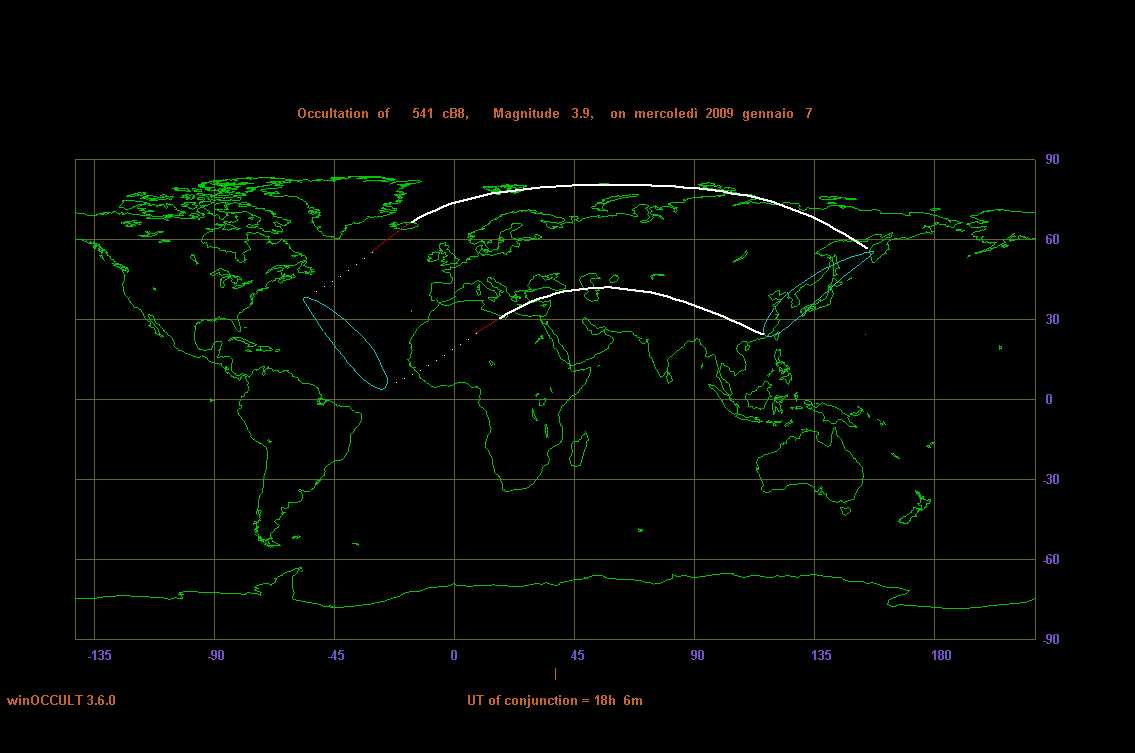Screen dimensions: 1135x753
Task: Click the winOCCULT 3.6.0 version label
Action: [62, 700]
